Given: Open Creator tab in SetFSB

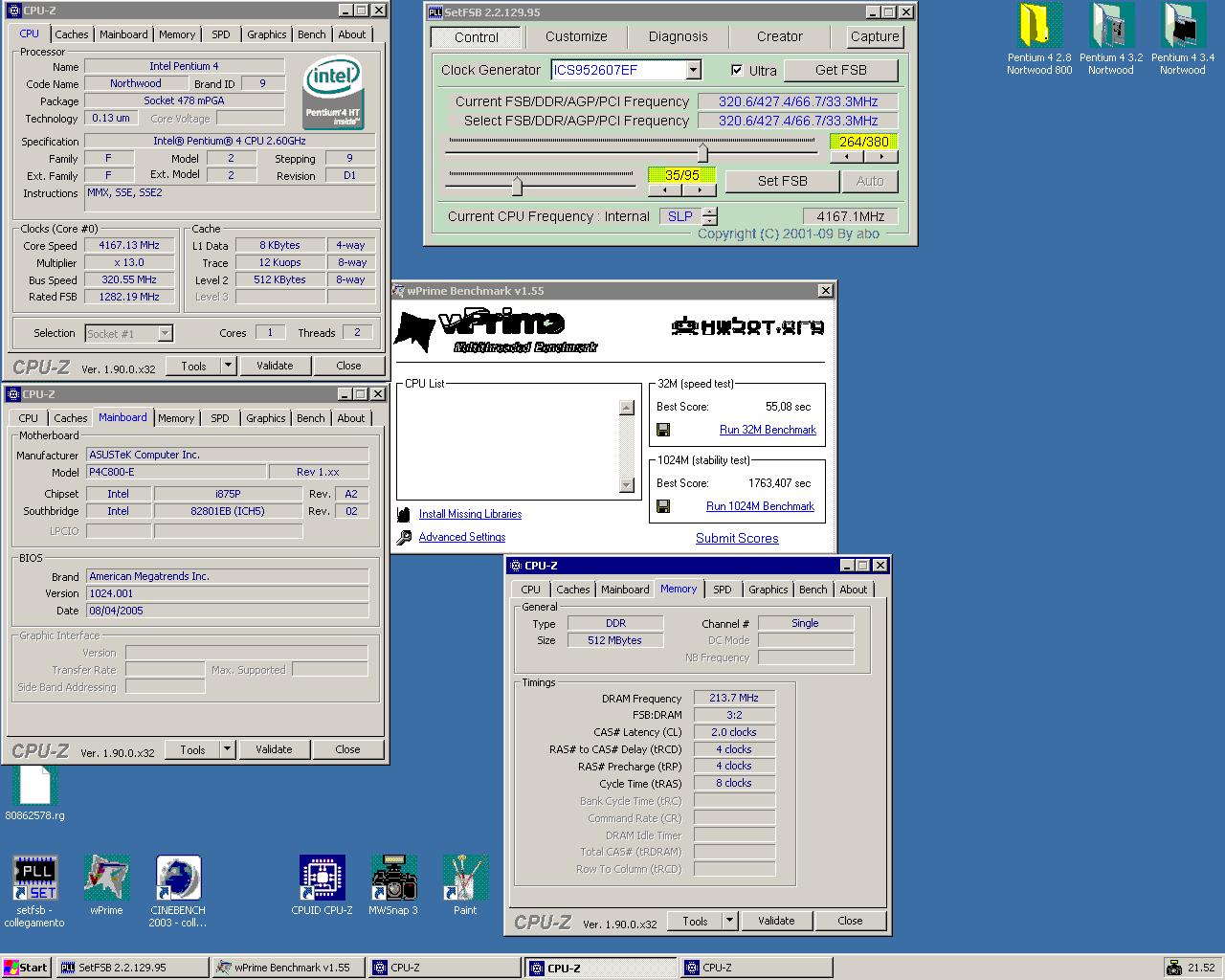Looking at the screenshot, I should click(780, 36).
